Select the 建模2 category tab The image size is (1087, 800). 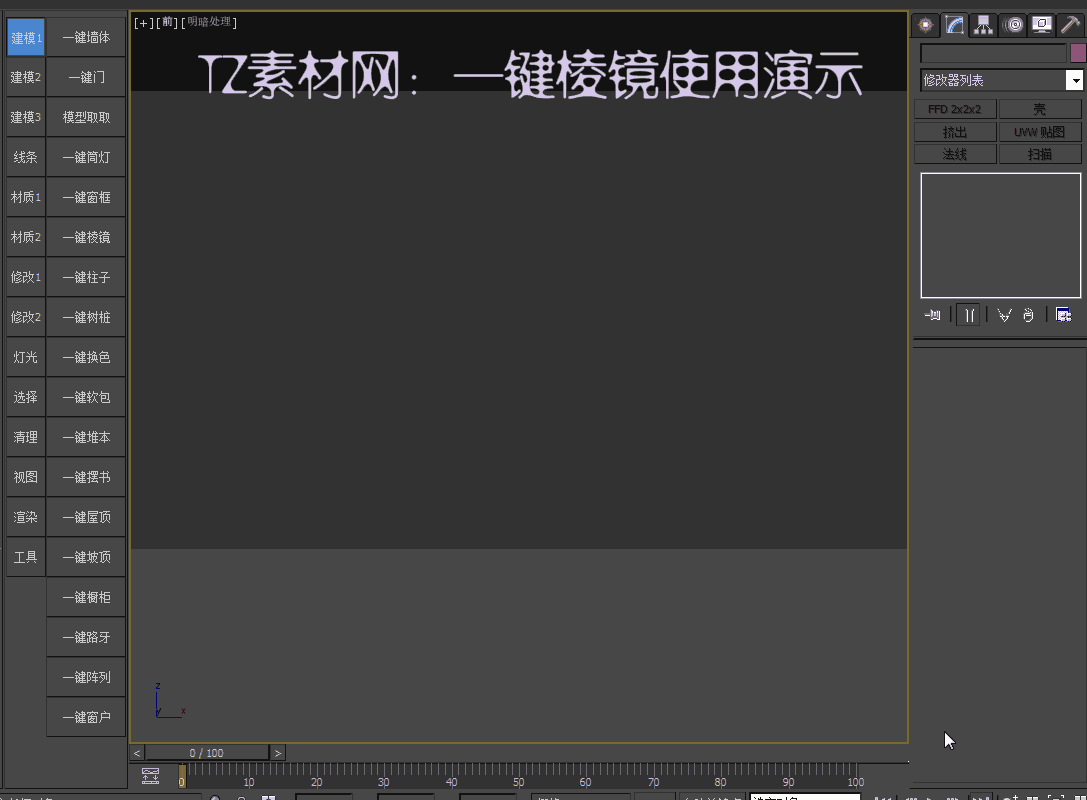point(26,77)
